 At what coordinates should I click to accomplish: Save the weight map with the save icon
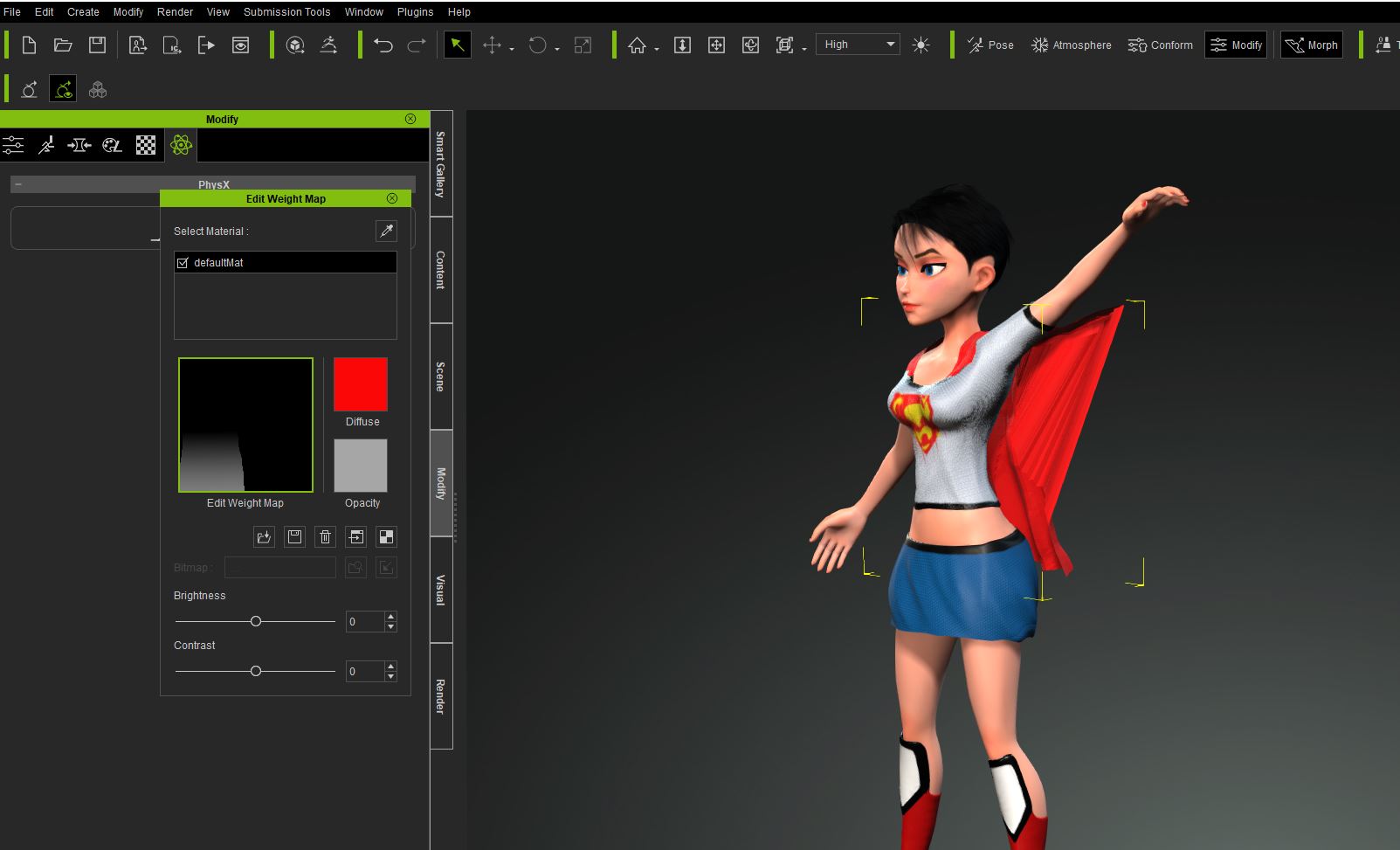coord(294,536)
